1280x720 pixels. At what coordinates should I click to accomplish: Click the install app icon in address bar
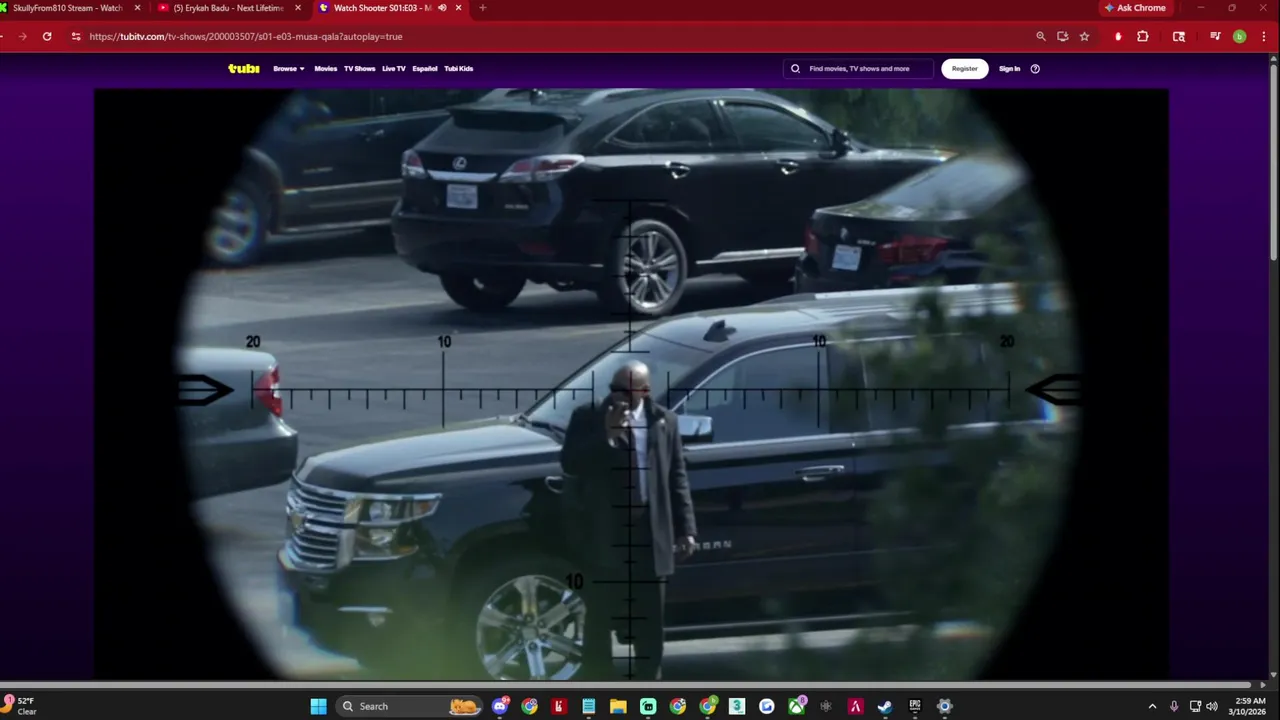pos(1063,36)
